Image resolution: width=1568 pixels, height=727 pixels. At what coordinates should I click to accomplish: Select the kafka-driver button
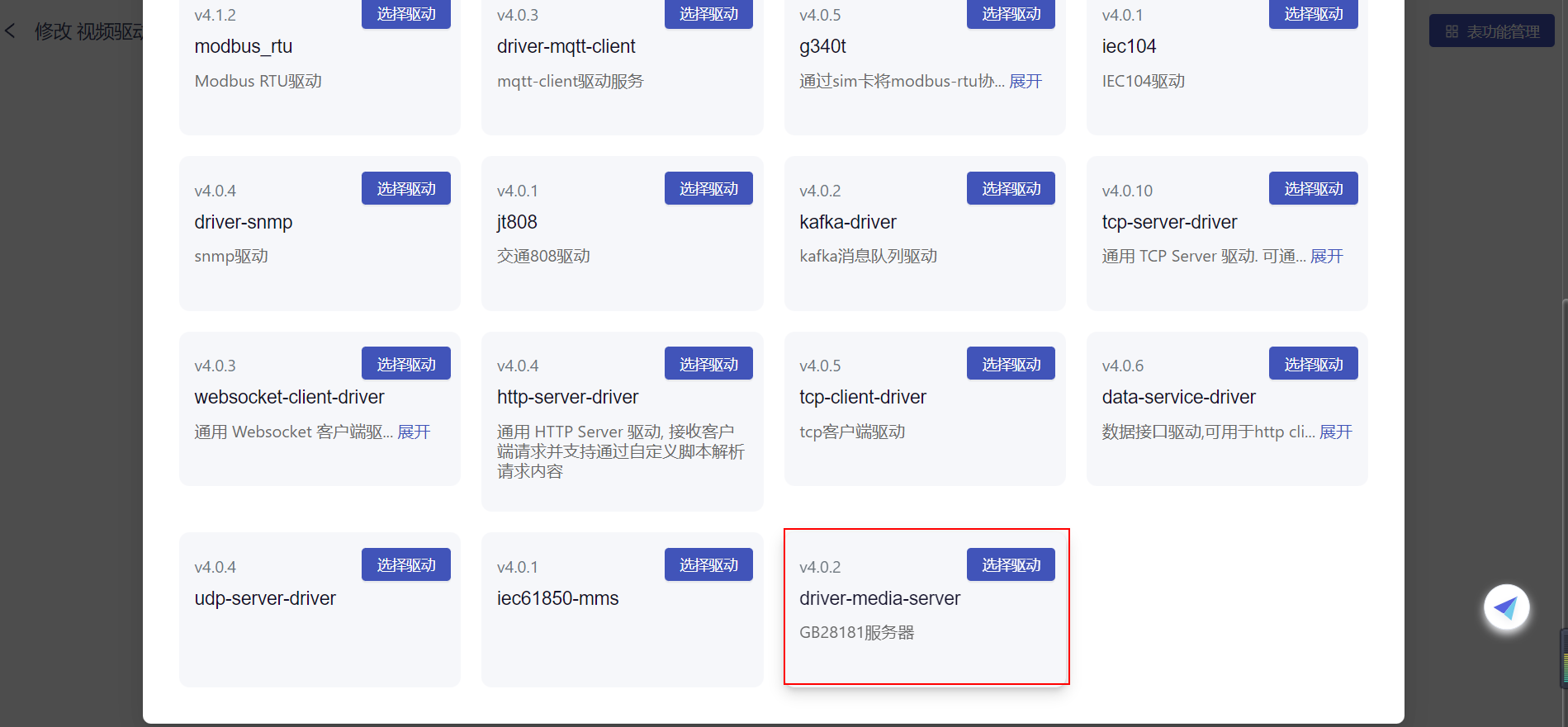click(1011, 188)
